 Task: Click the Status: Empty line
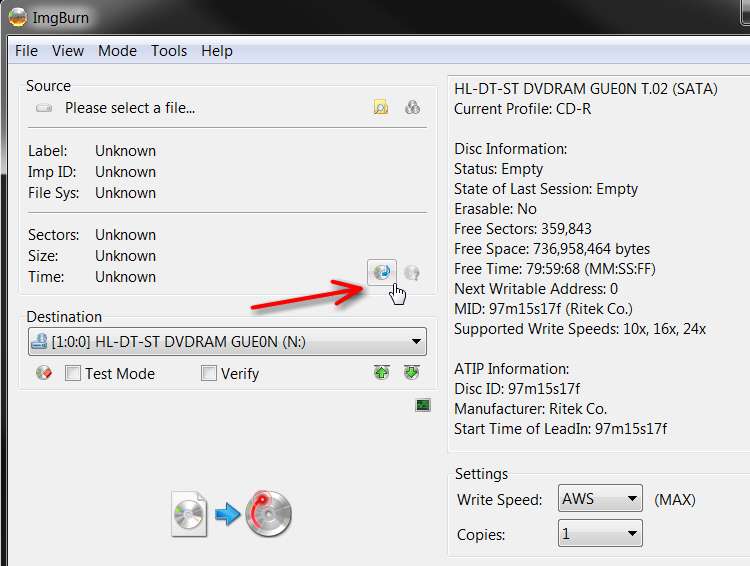pos(498,169)
